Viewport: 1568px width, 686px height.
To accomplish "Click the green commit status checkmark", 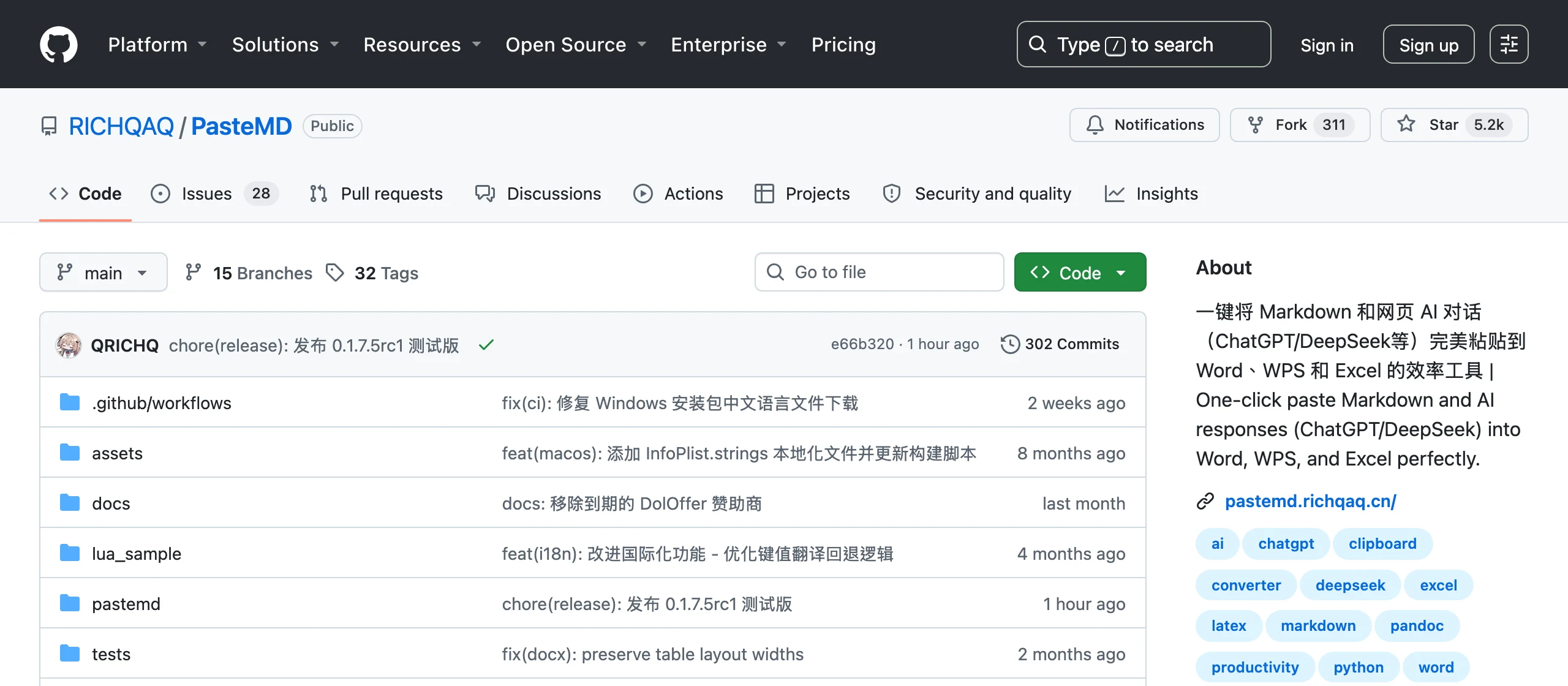I will click(486, 345).
